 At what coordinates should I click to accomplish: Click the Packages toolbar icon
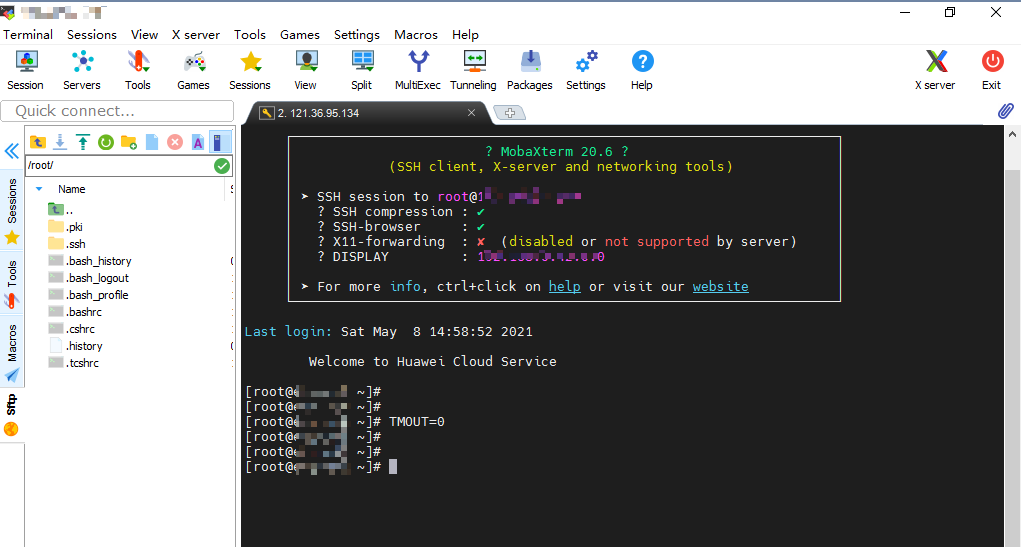(529, 70)
